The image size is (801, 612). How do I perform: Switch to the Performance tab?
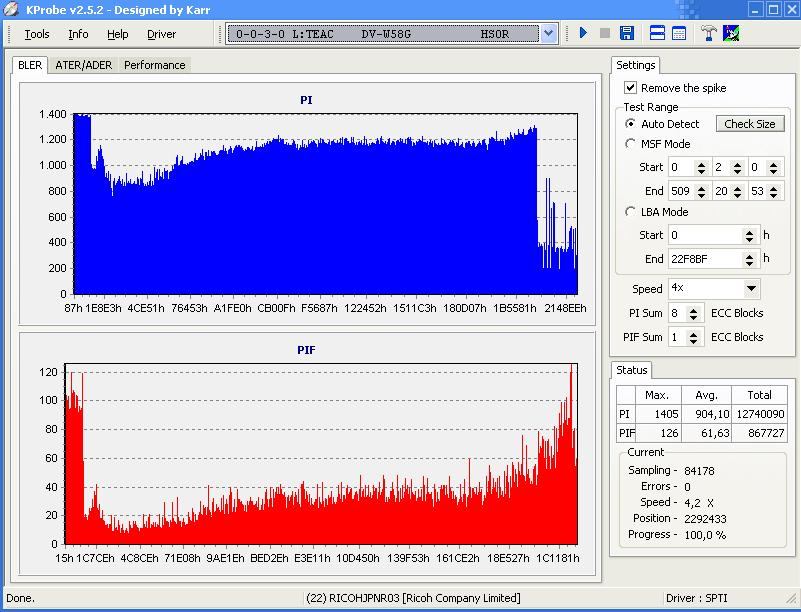[154, 65]
